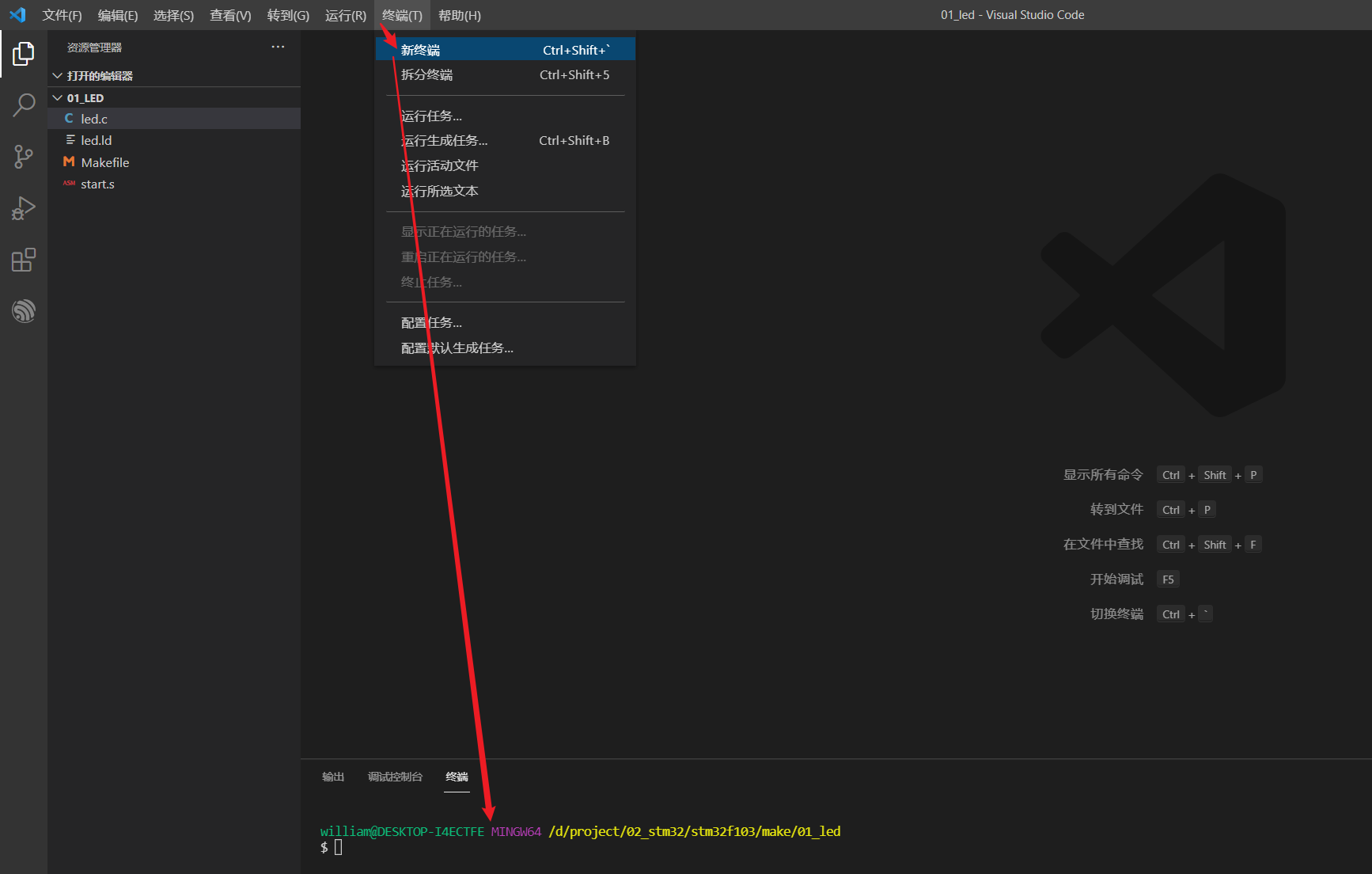Open the 帮助(H) menu
This screenshot has height=874, width=1372.
pos(460,15)
